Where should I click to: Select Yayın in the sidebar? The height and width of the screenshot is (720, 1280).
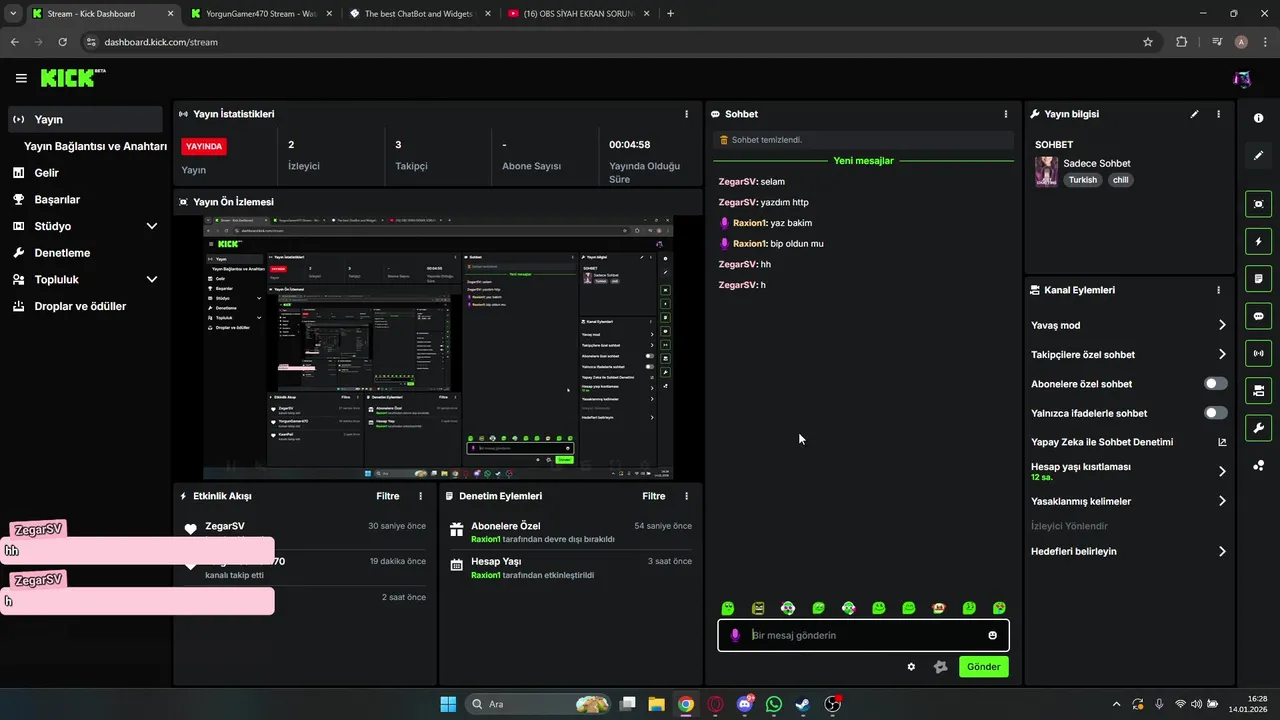85,119
